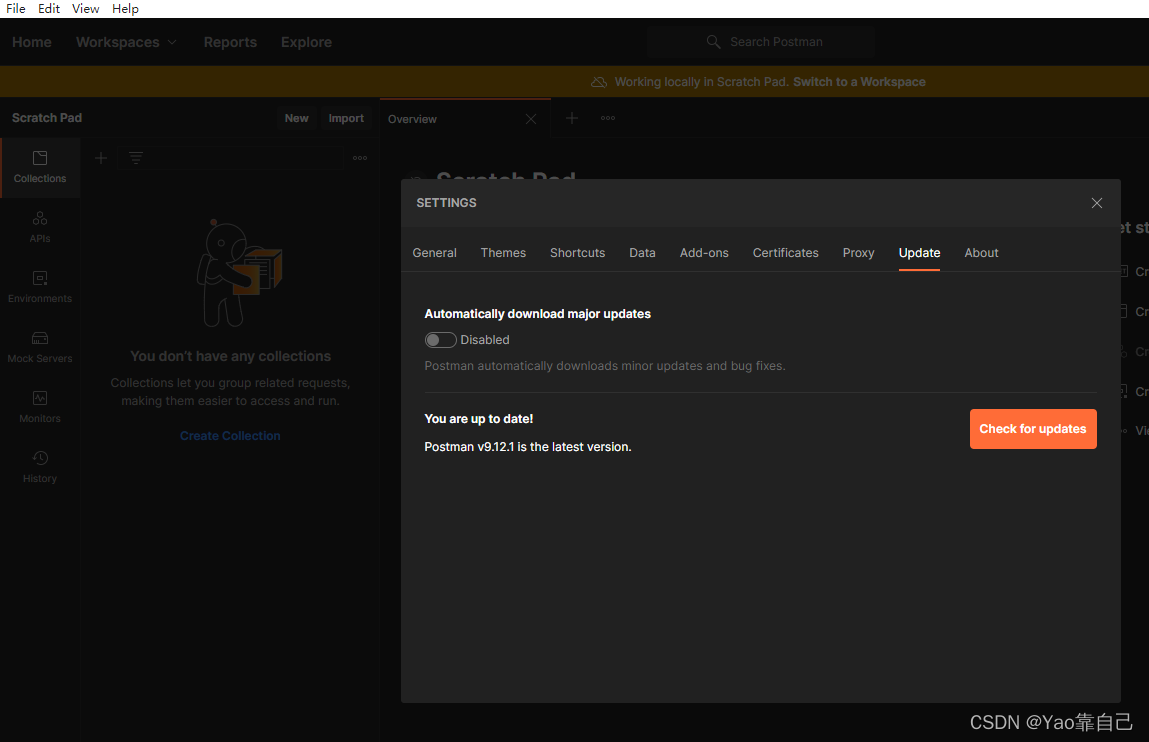Click 'You are up to date!' text

coord(479,419)
